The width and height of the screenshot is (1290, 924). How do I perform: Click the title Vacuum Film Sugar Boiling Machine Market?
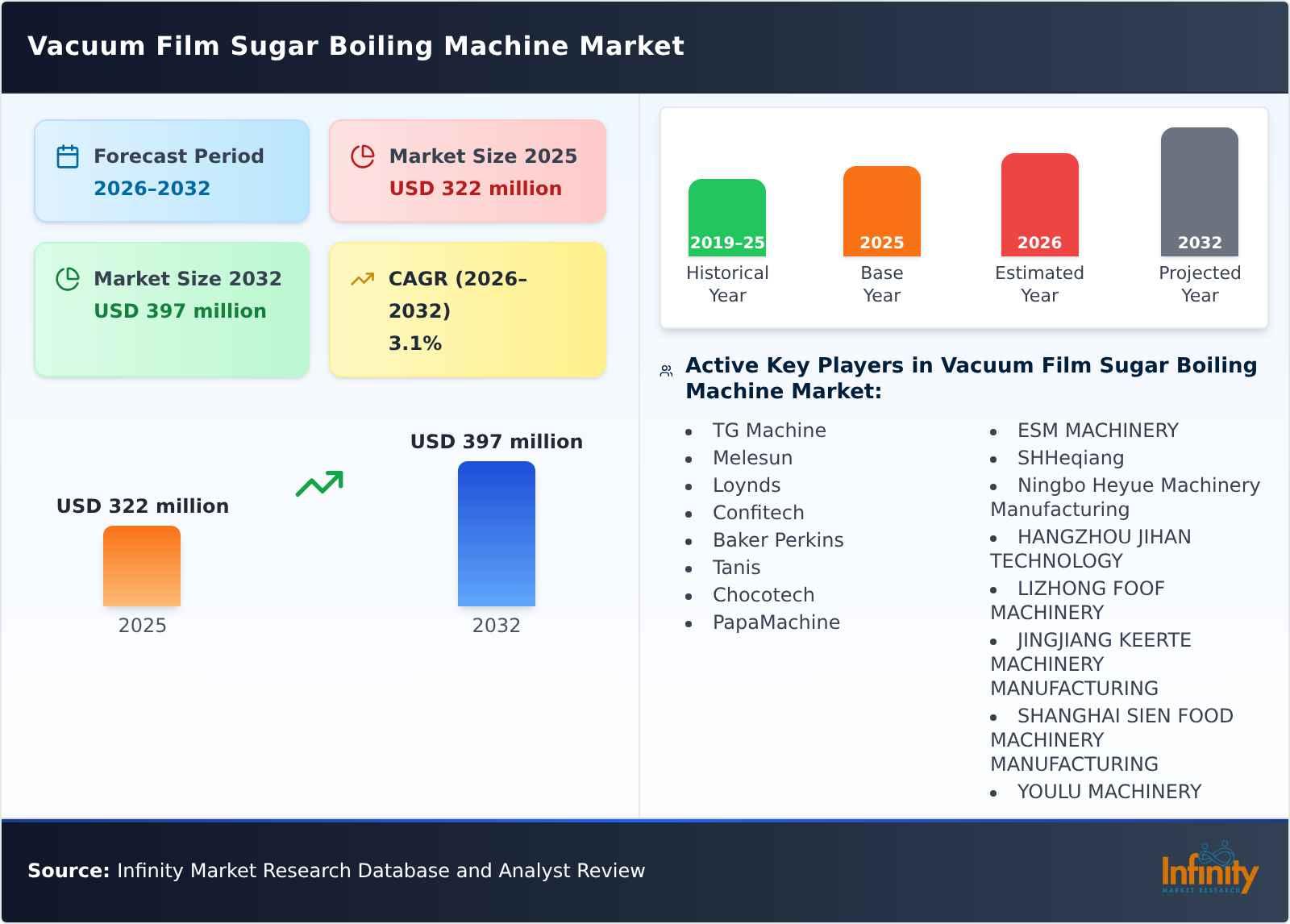click(x=356, y=46)
